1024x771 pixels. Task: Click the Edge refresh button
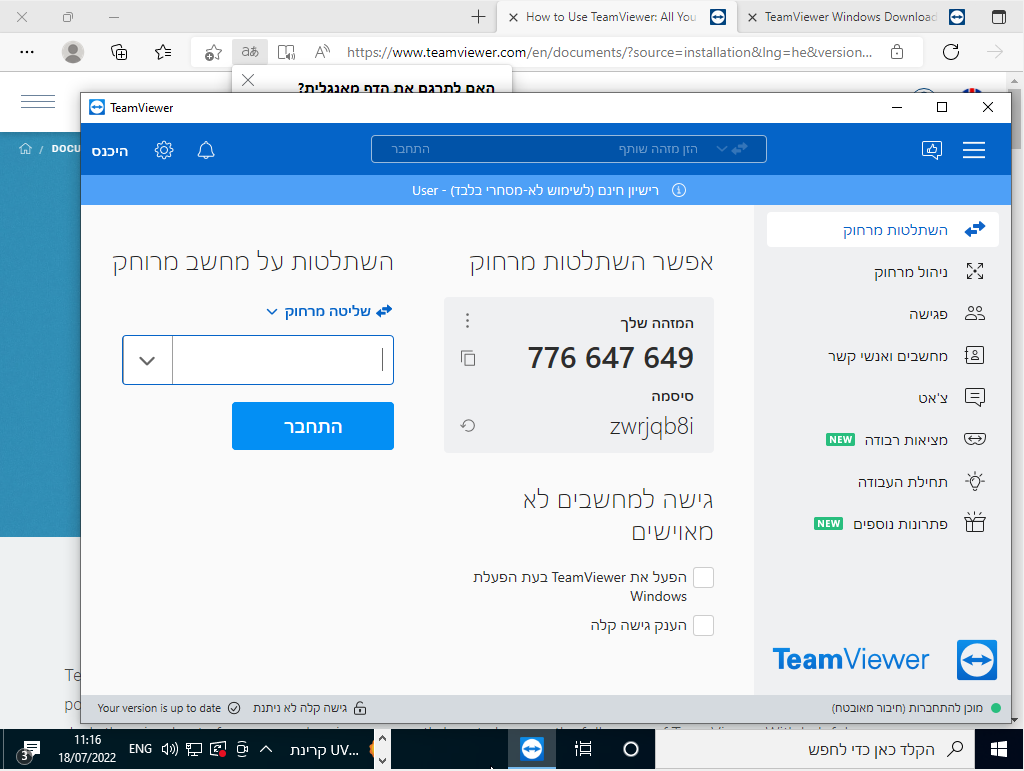(x=951, y=52)
